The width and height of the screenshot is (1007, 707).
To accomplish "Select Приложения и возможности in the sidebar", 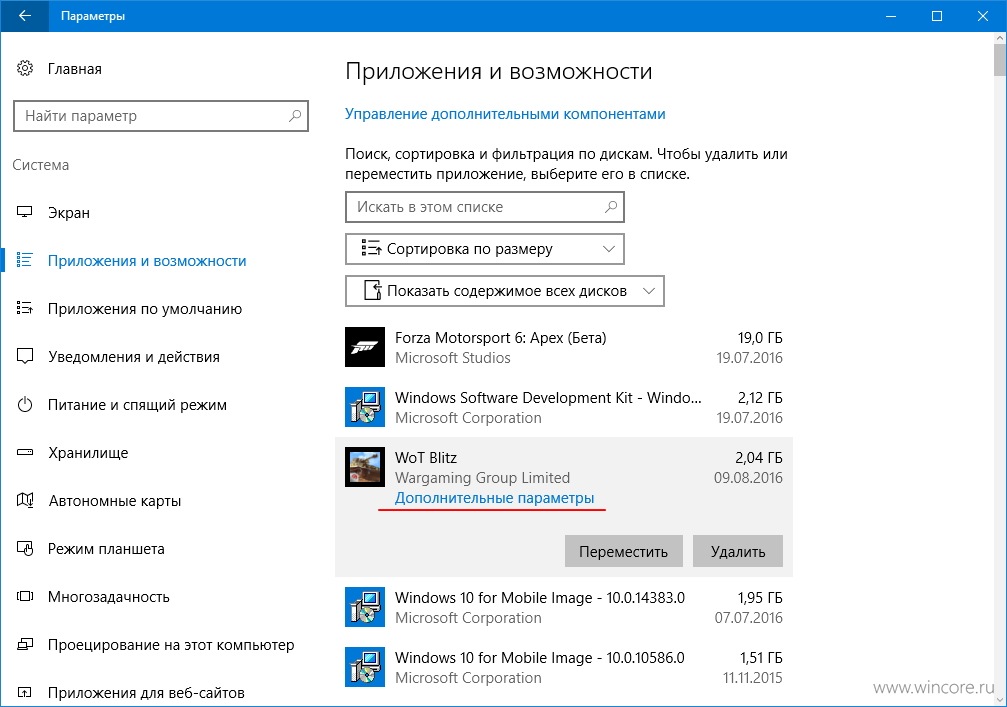I will [x=147, y=261].
